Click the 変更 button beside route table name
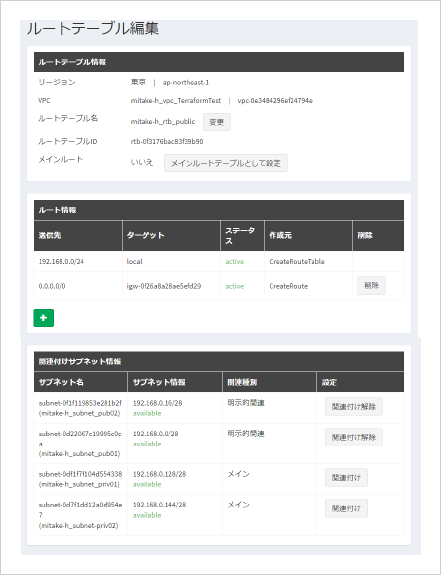 [x=217, y=122]
